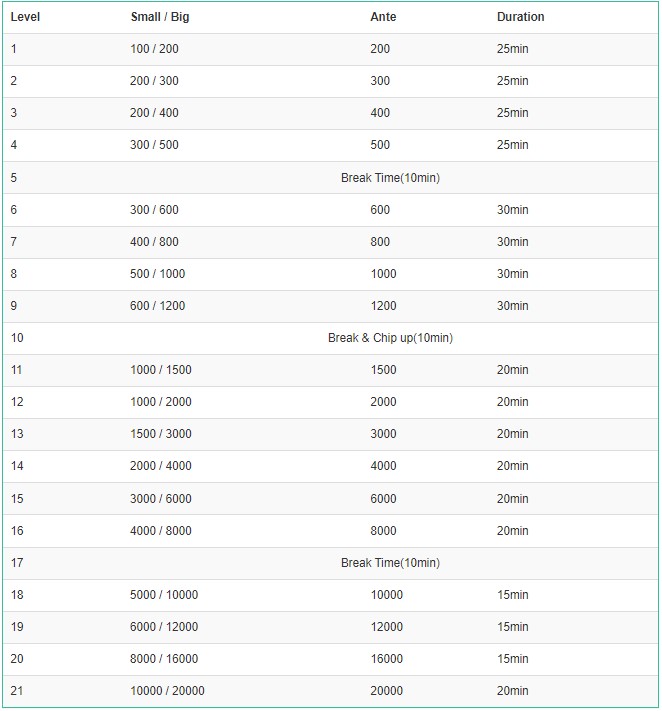The height and width of the screenshot is (711, 662).
Task: Select the ante value 16000
Action: point(386,659)
